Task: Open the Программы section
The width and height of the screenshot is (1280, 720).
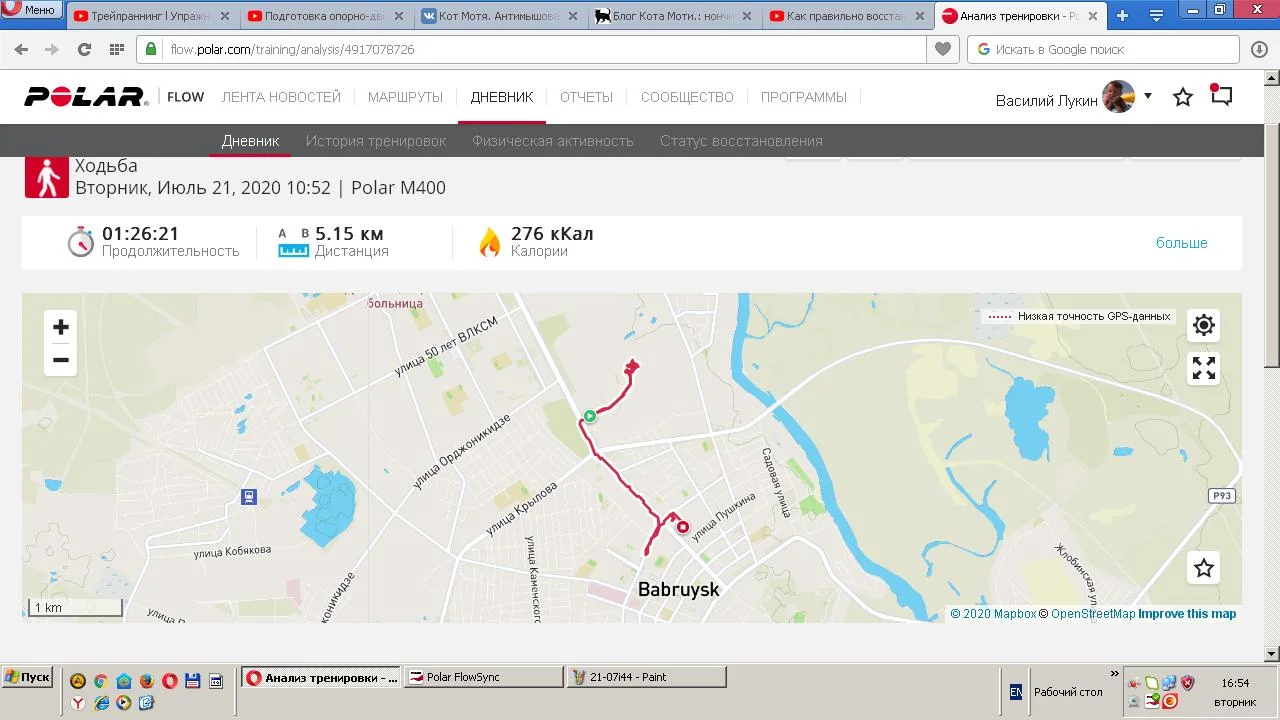Action: point(804,97)
